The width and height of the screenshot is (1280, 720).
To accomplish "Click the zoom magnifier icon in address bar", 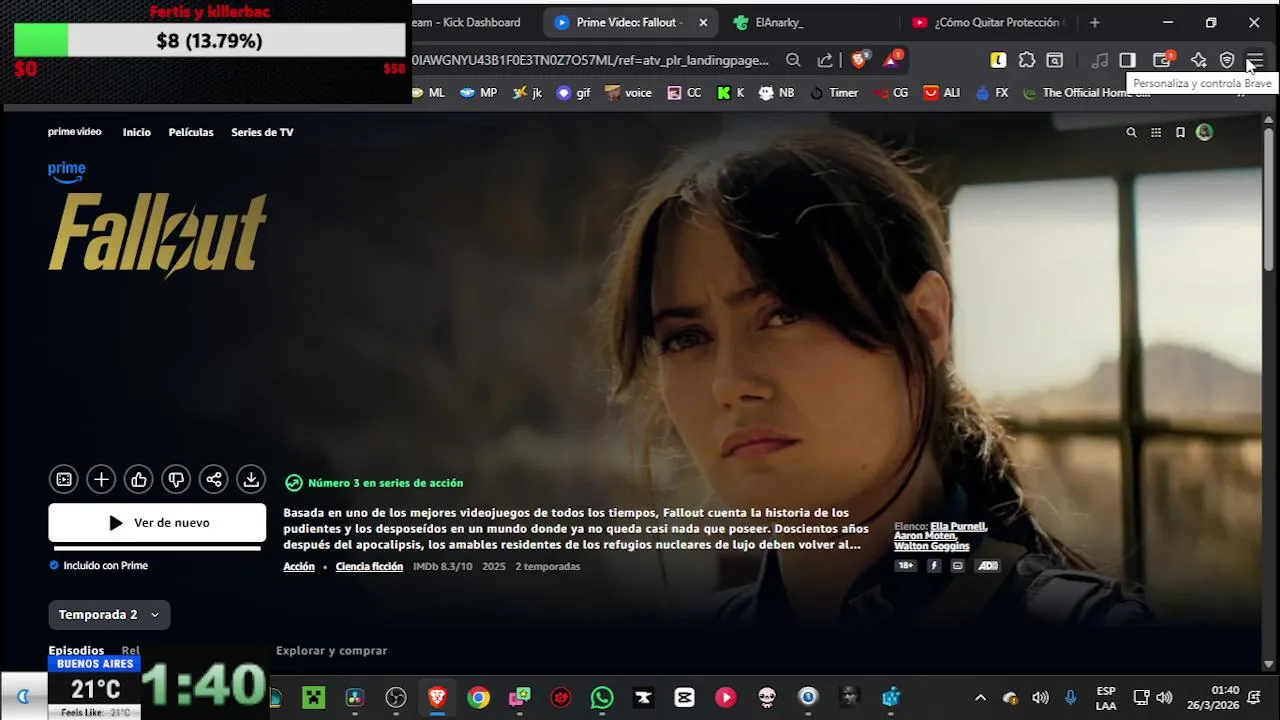I will (793, 60).
